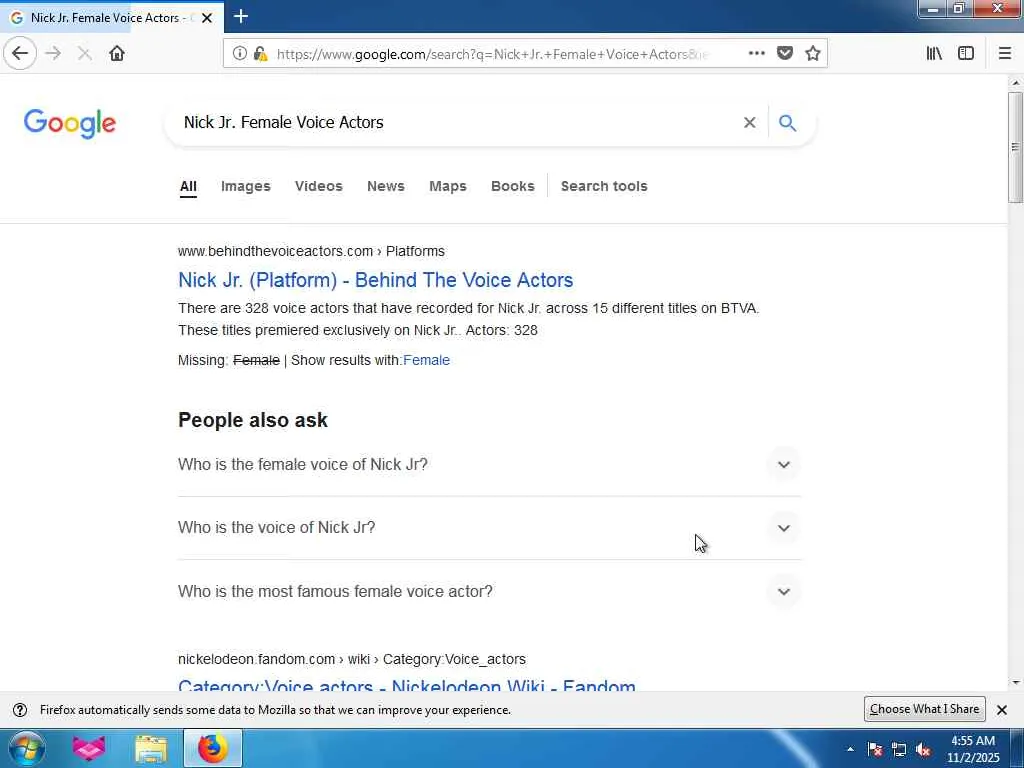This screenshot has height=768, width=1024.
Task: Switch to the Books tab
Action: [x=513, y=186]
